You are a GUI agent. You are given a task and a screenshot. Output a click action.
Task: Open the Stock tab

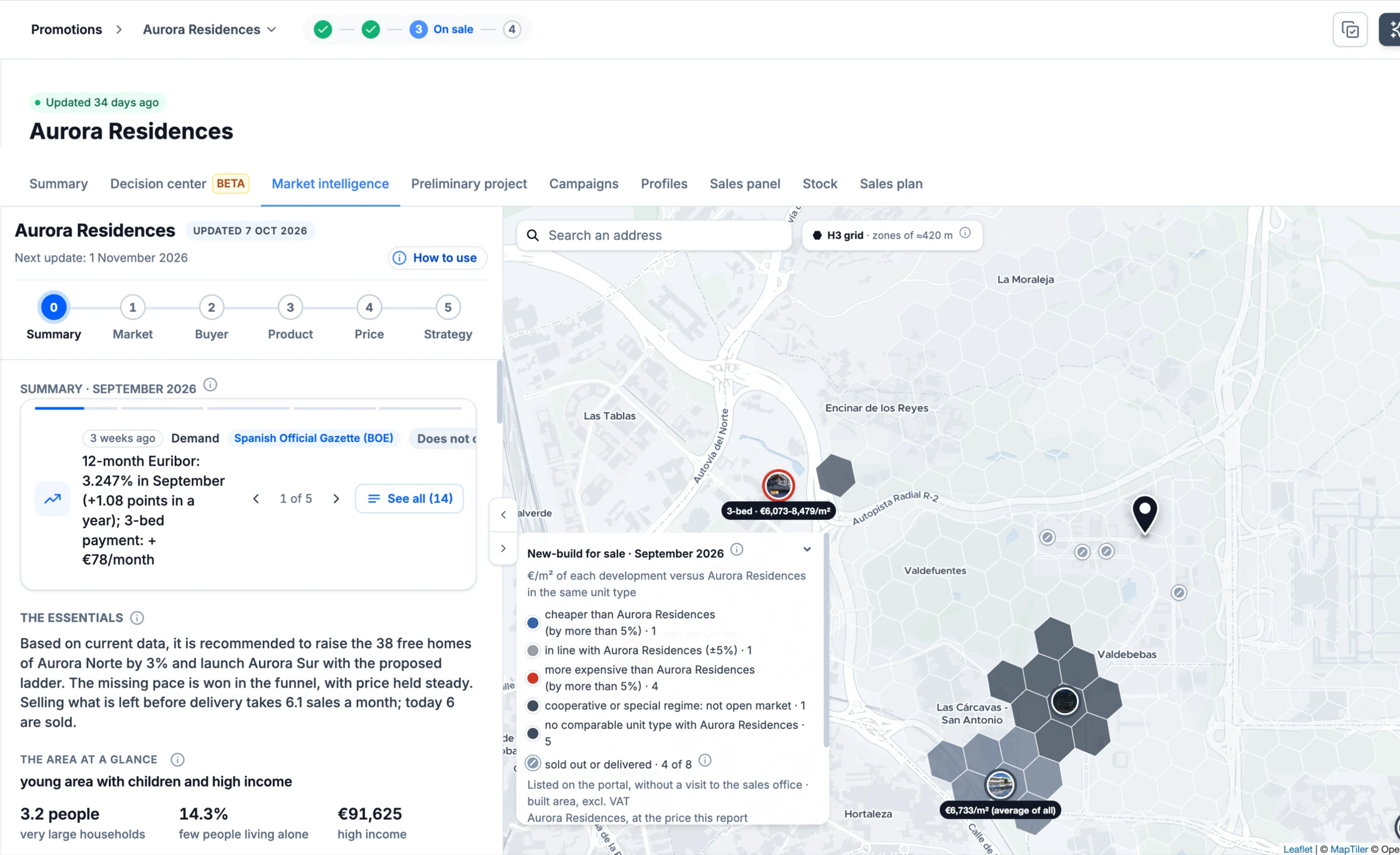point(820,183)
